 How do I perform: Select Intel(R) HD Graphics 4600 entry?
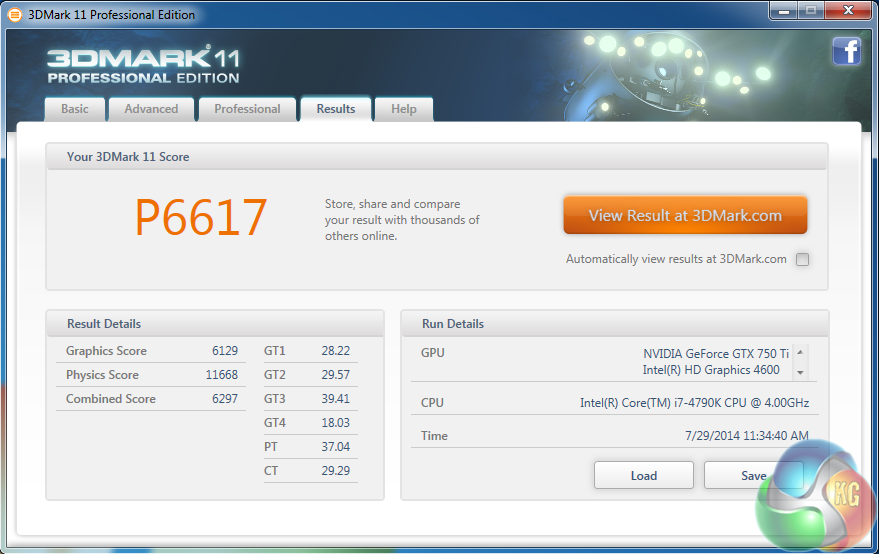point(711,370)
